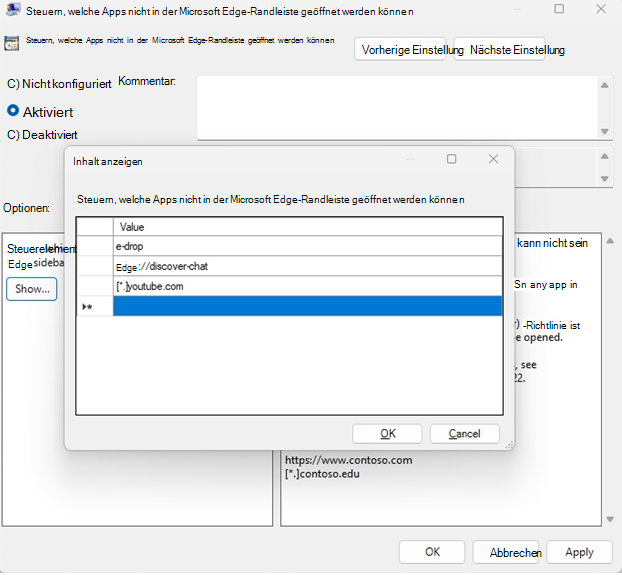Click the help pane's down scroll arrow
This screenshot has width=622, height=575.
610,519
